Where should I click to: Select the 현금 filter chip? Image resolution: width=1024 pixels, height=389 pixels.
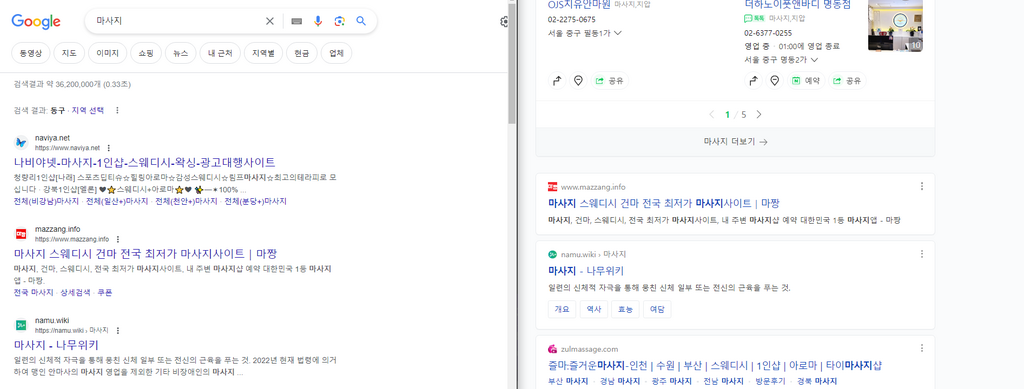302,54
